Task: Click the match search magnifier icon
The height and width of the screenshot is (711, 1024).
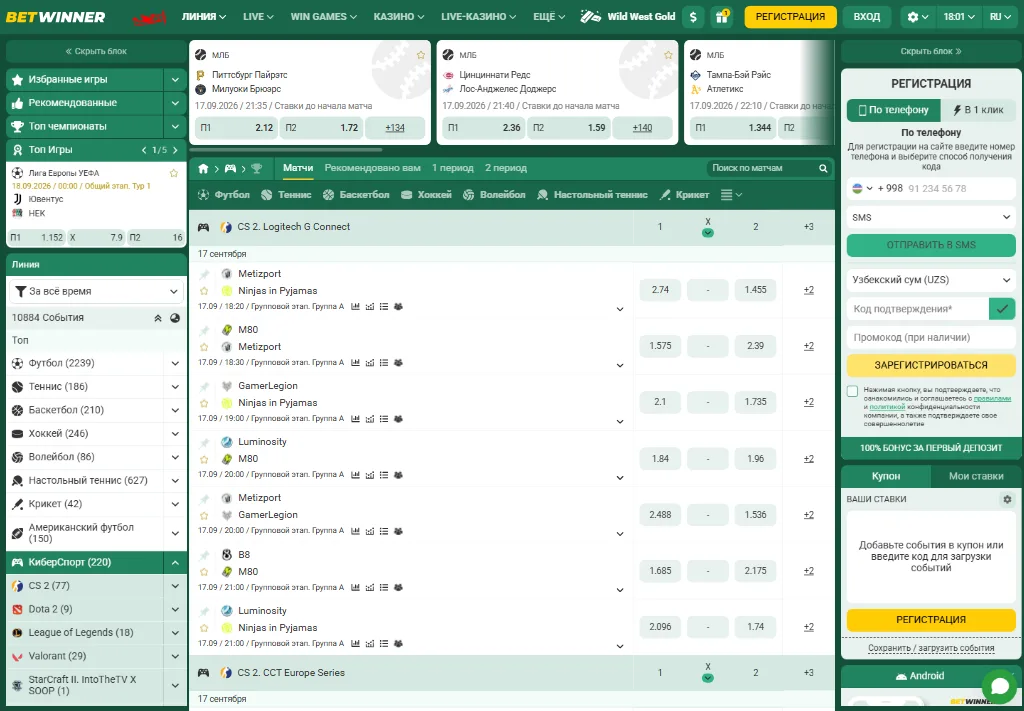Action: tap(824, 168)
